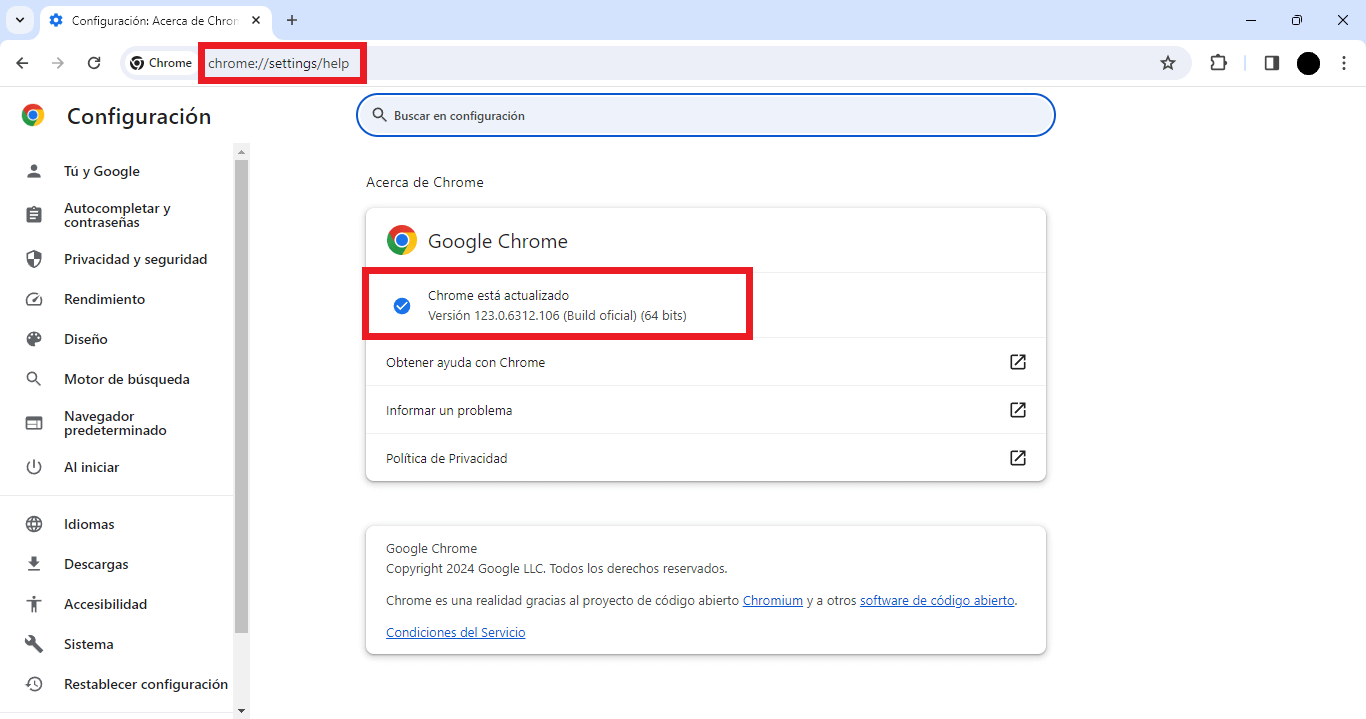Click the download icon beside Descargas
This screenshot has height=719, width=1366.
(x=34, y=564)
